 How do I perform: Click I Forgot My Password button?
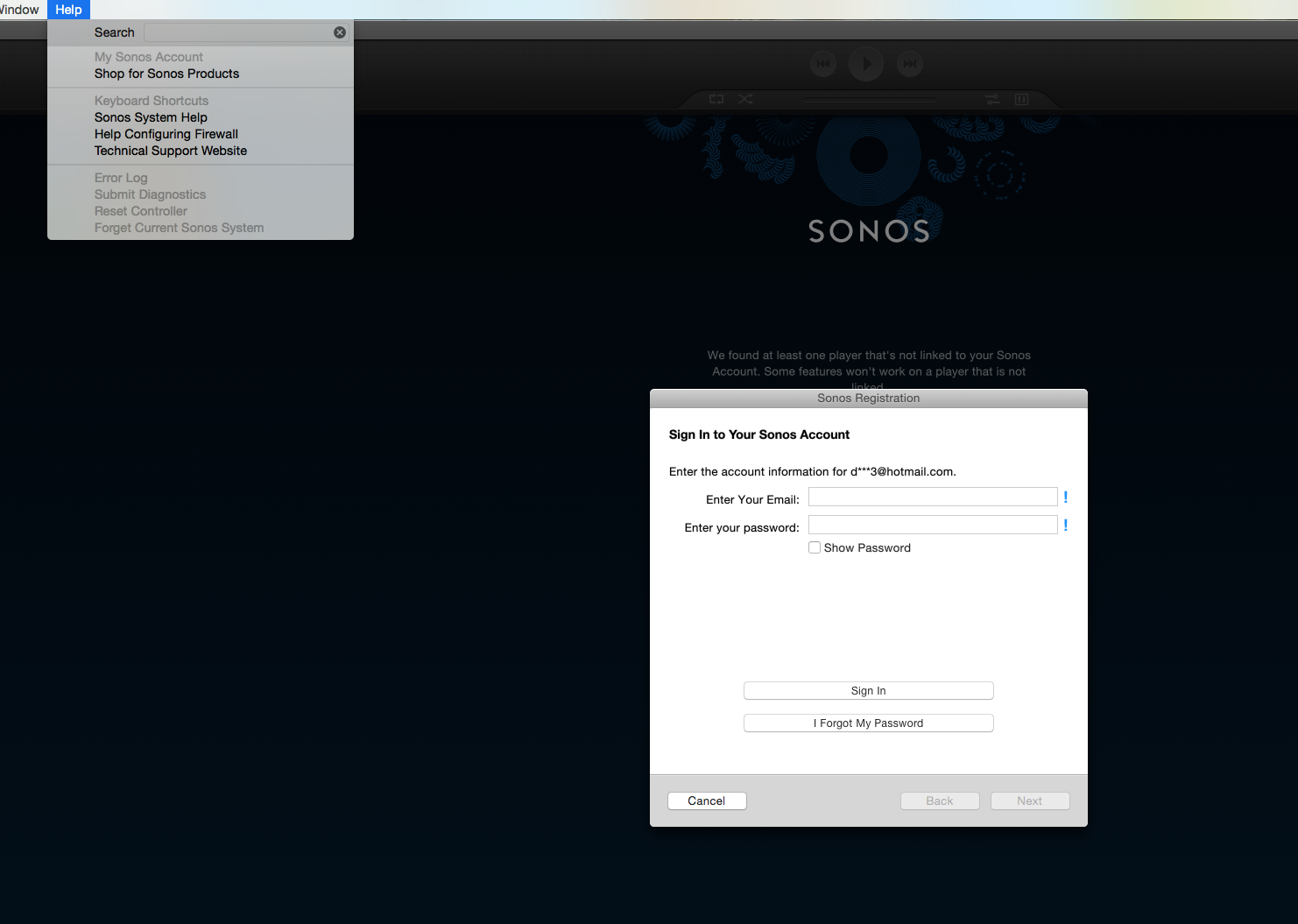(x=869, y=723)
